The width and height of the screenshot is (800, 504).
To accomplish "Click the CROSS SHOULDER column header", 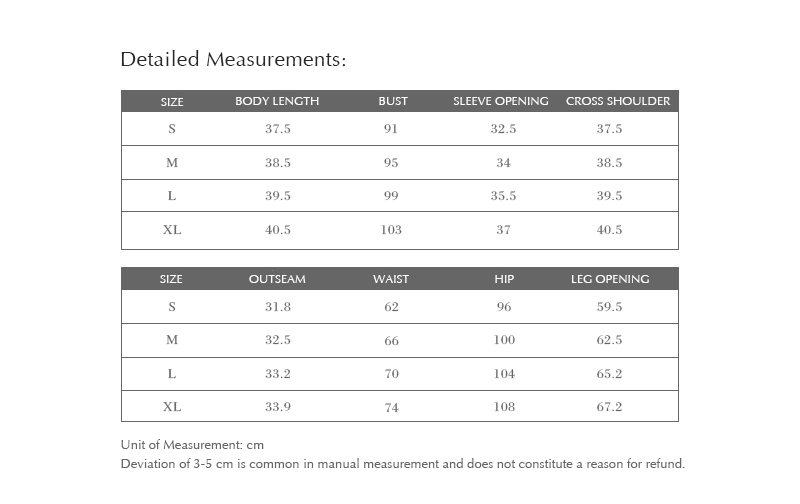I will click(x=618, y=101).
